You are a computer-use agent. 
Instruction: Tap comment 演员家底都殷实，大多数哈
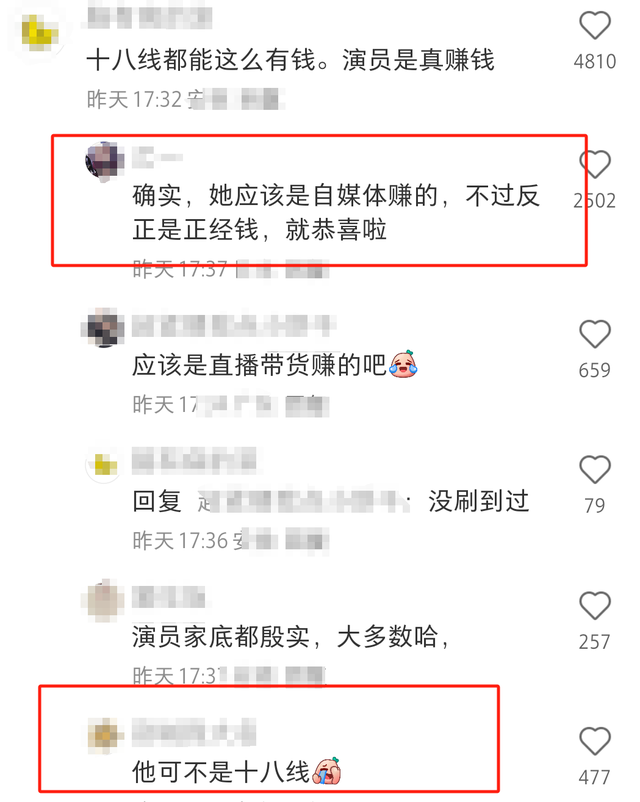pyautogui.click(x=291, y=637)
